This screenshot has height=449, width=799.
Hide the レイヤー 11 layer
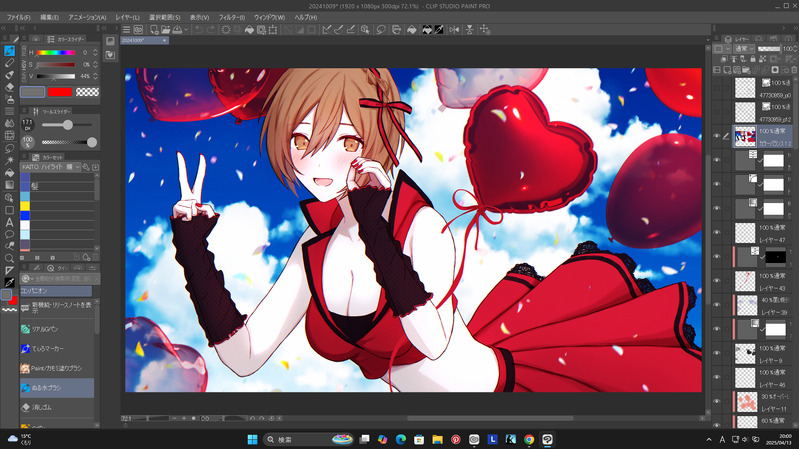pyautogui.click(x=716, y=402)
